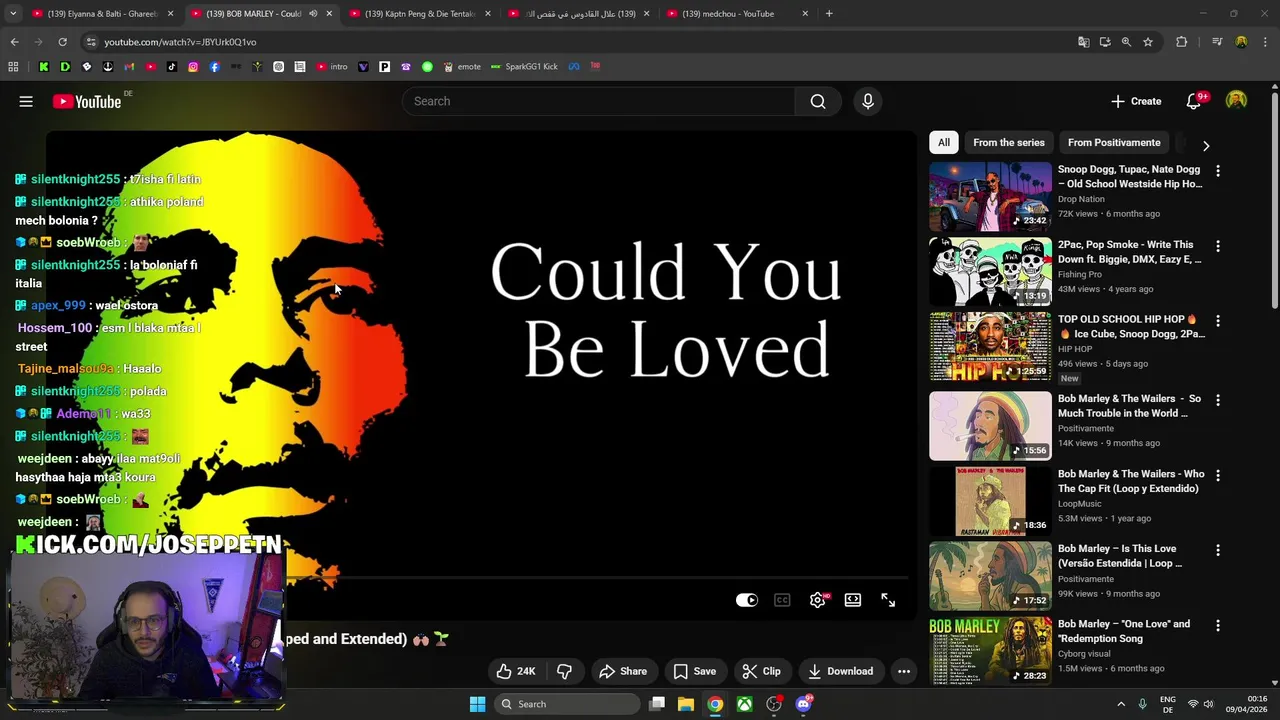
Task: Open options for Who The Cap Fit video
Action: (1217, 475)
